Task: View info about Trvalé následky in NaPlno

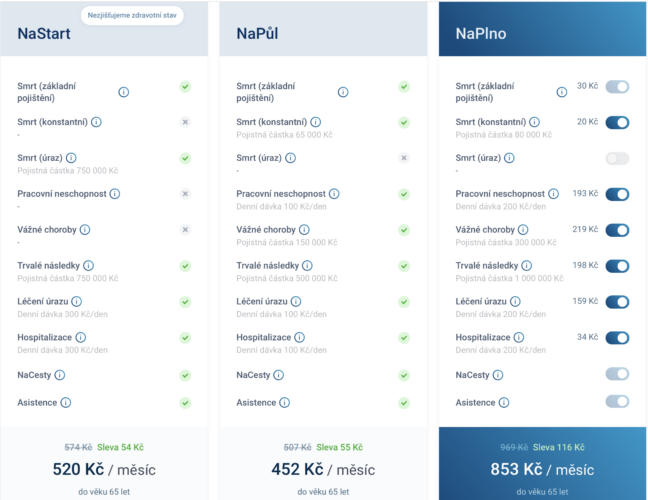Action: [526, 265]
